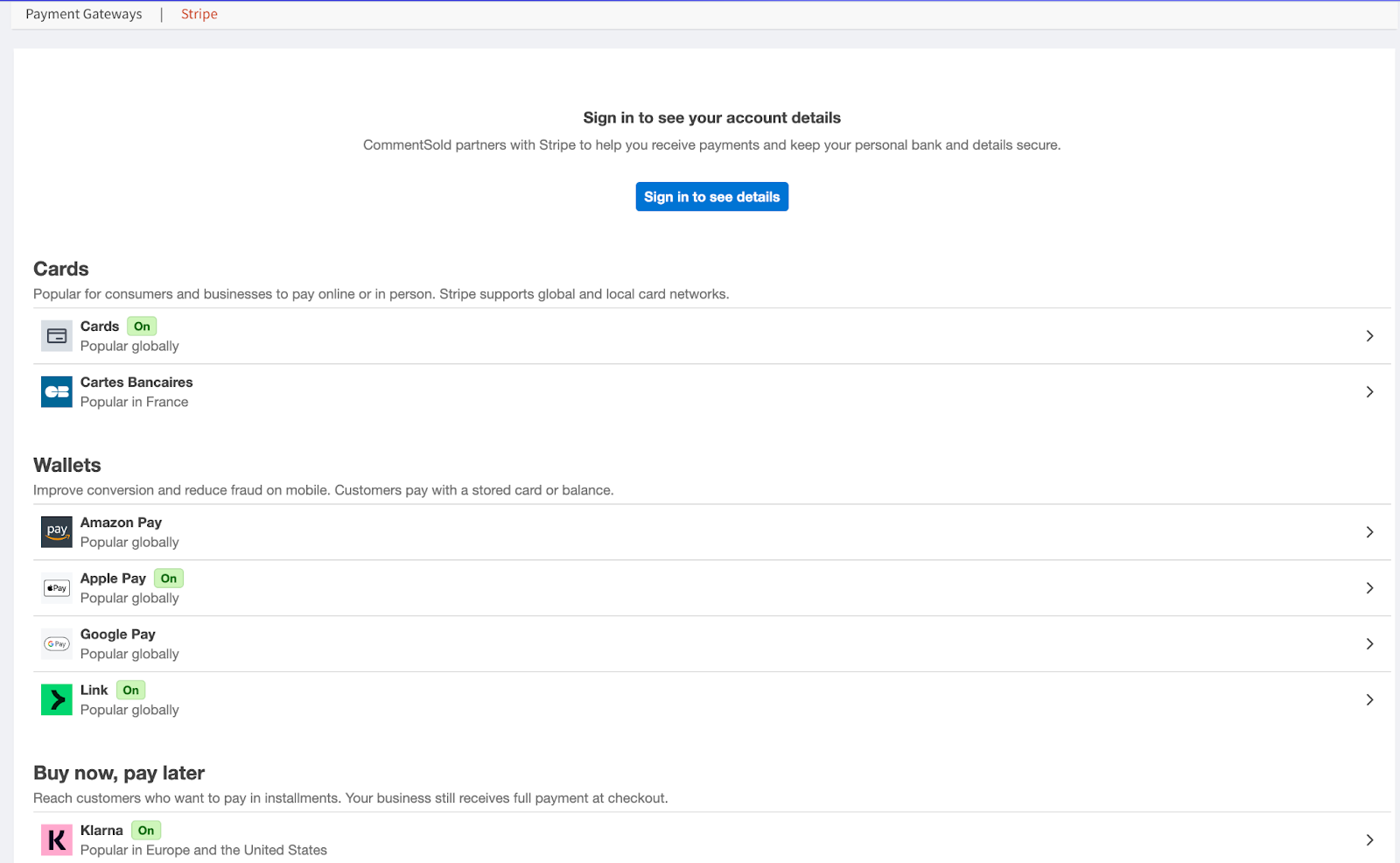Open the Klarna payment method title
Screen dimensions: 1400x863
tap(101, 831)
